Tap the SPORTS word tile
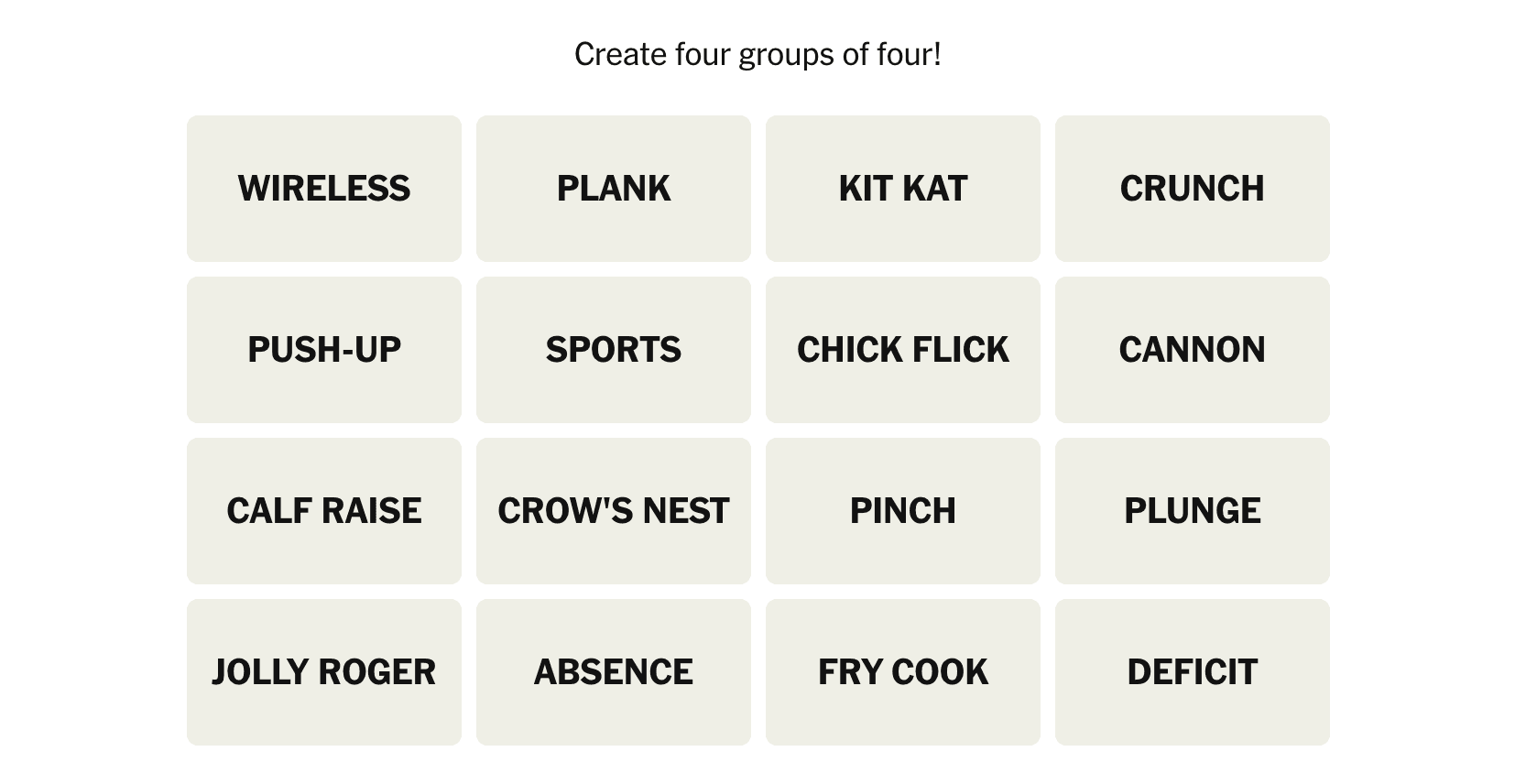The height and width of the screenshot is (784, 1526). [x=614, y=350]
